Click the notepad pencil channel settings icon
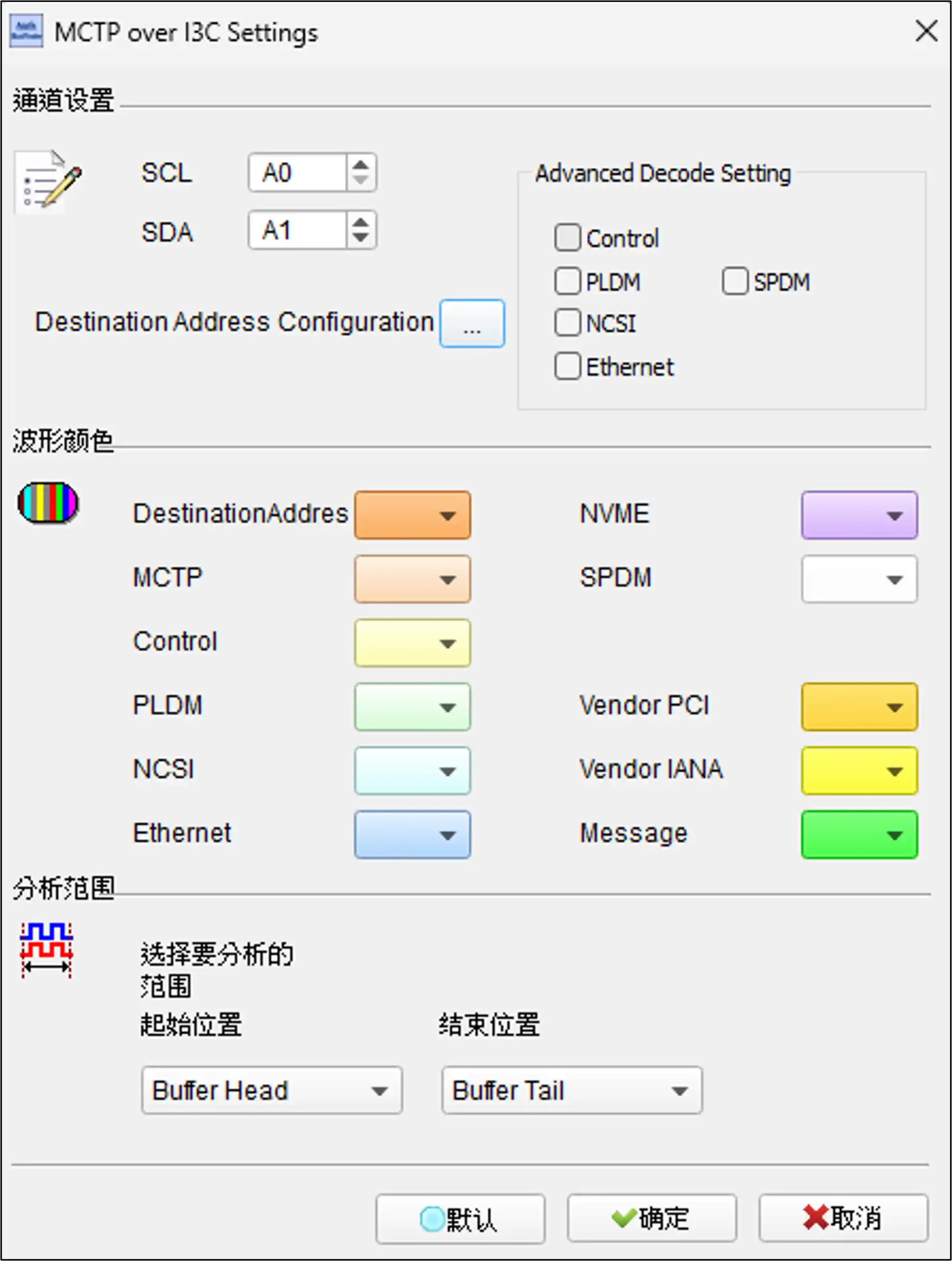 pos(49,180)
